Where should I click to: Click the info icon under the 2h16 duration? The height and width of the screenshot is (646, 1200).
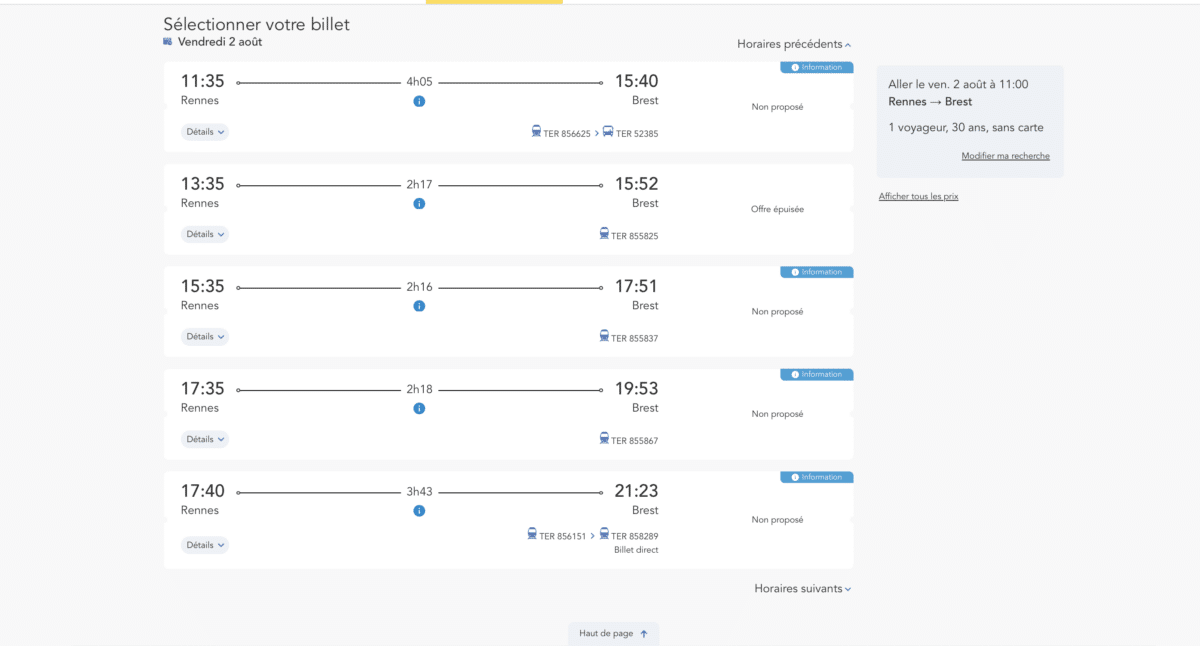419,306
